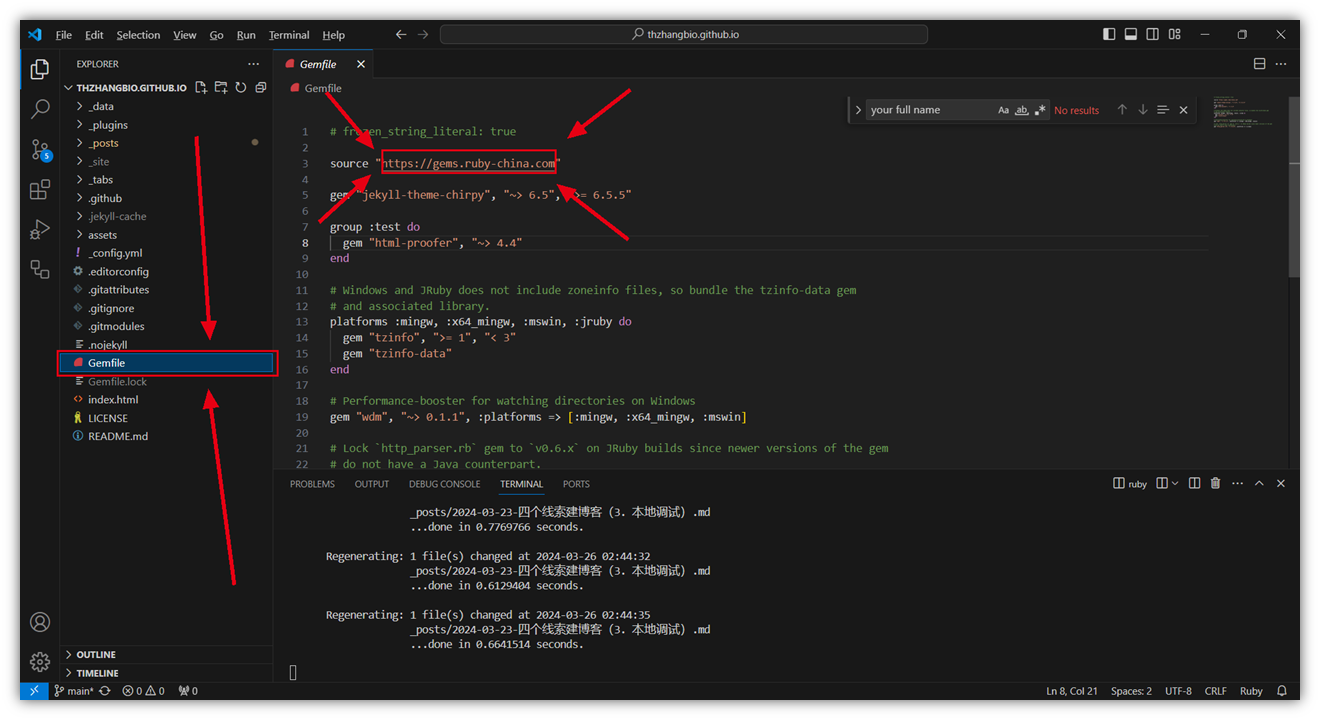Open the Accounts menu in the activity bar
The width and height of the screenshot is (1320, 720).
click(x=40, y=622)
